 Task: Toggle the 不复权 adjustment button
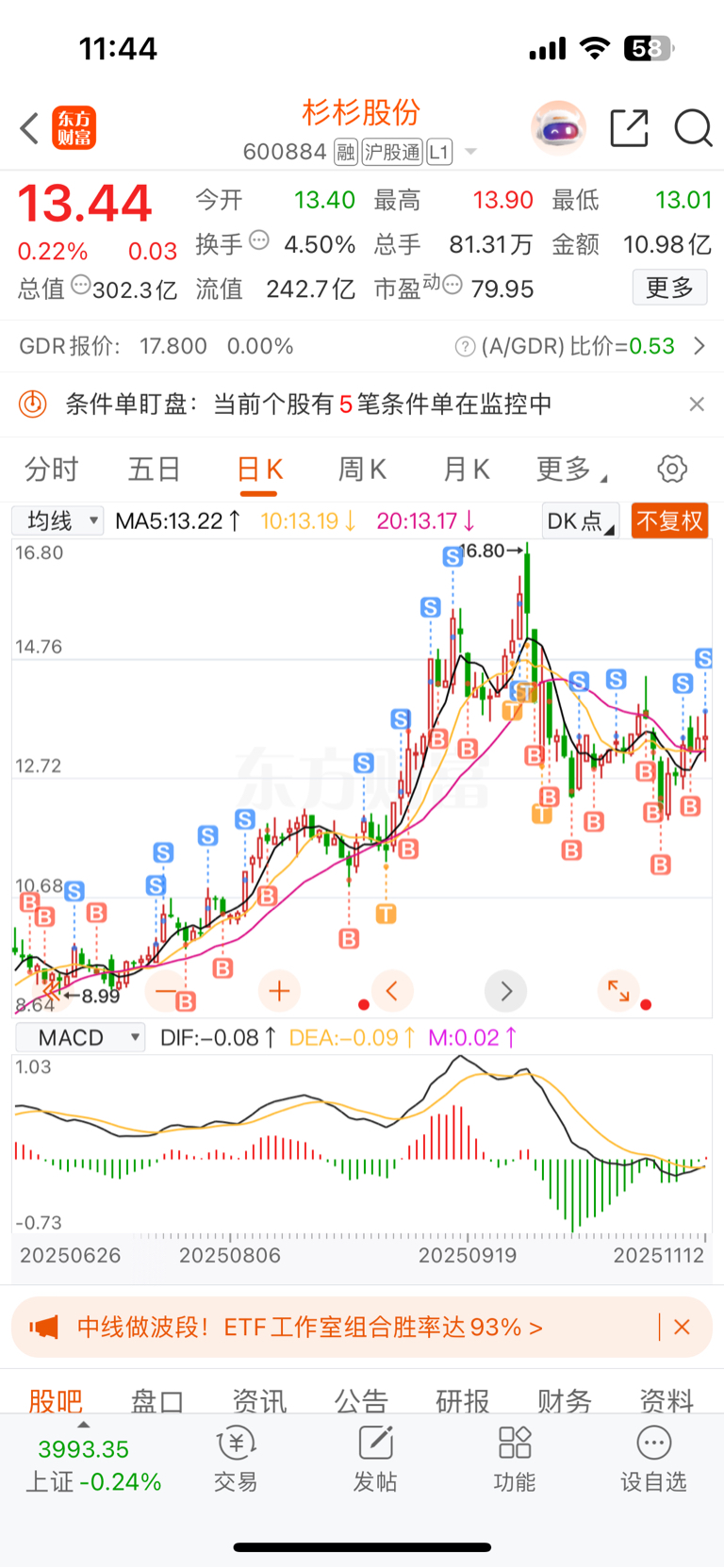669,520
